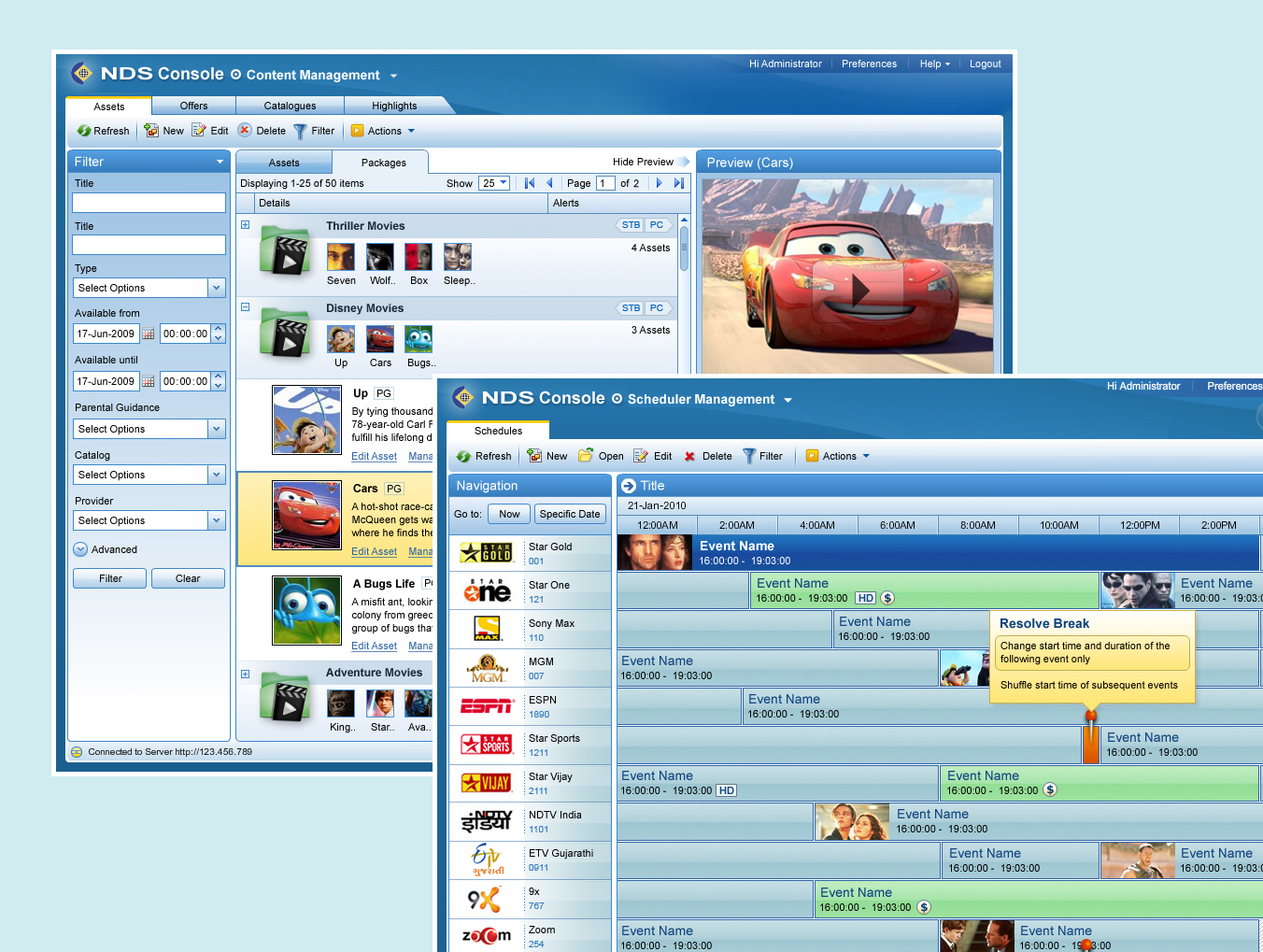Viewport: 1263px width, 952px height.
Task: Switch to the Catalogues tab
Action: (290, 106)
